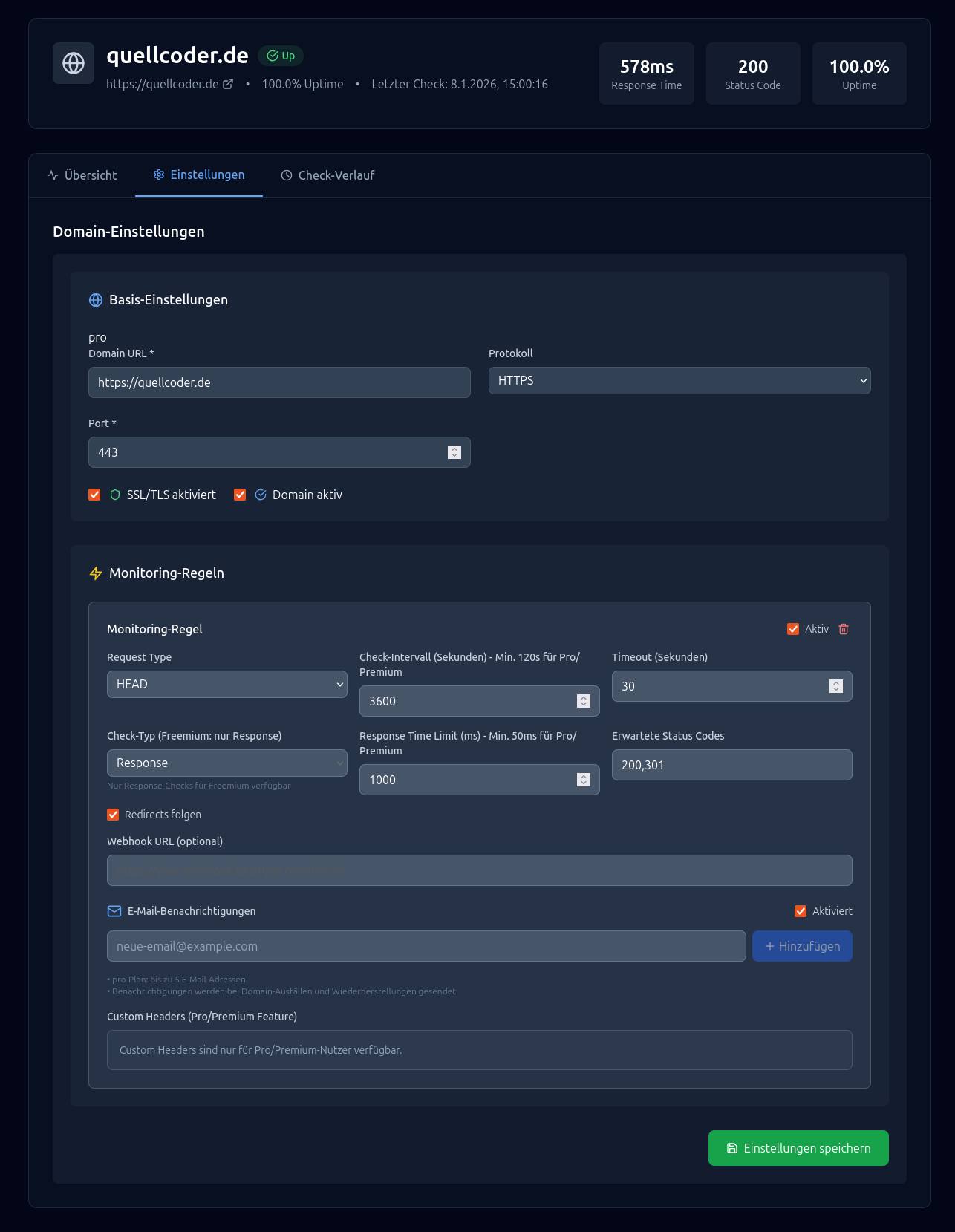Click the Timeout stepper arrows
Image resolution: width=955 pixels, height=1232 pixels.
[x=836, y=686]
